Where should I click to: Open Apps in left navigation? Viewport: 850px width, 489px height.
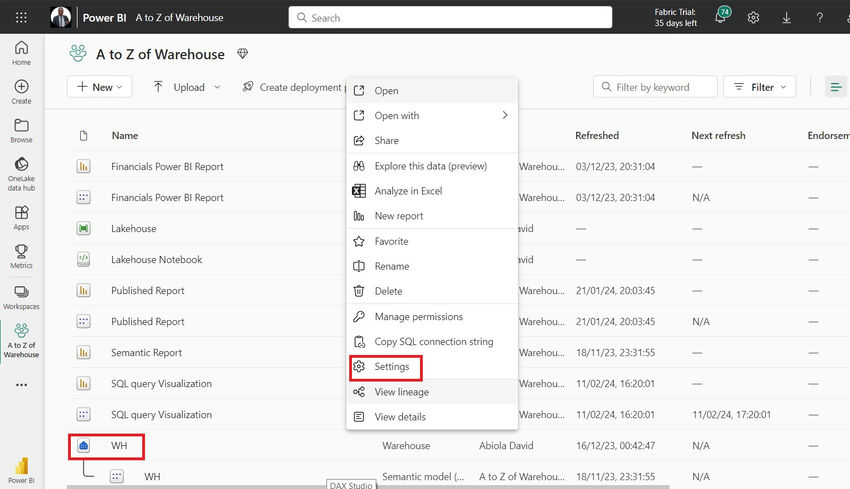(21, 217)
